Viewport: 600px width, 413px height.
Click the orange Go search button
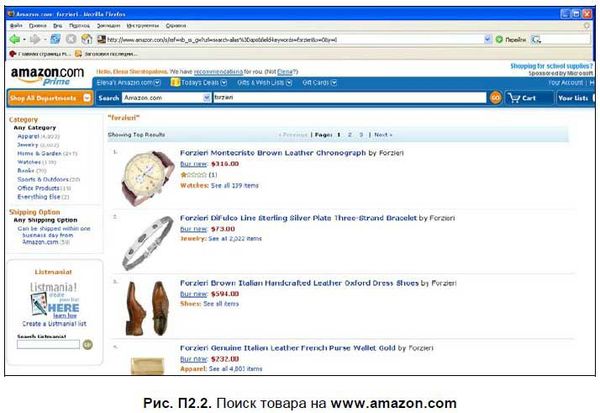coord(495,98)
